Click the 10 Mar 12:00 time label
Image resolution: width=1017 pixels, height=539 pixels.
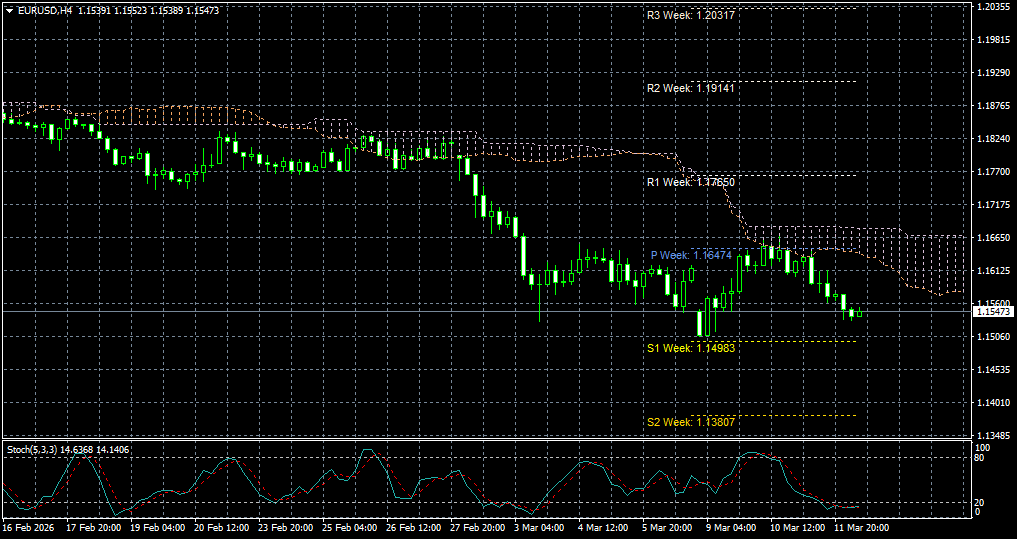(798, 528)
